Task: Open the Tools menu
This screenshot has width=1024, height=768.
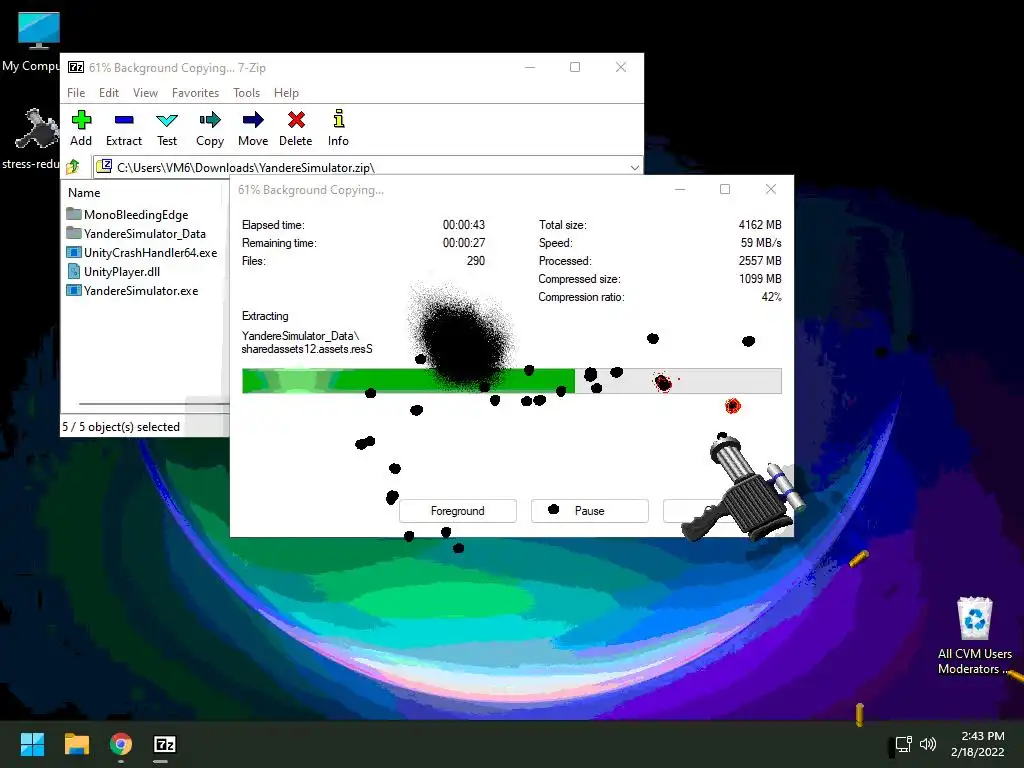Action: coord(246,93)
